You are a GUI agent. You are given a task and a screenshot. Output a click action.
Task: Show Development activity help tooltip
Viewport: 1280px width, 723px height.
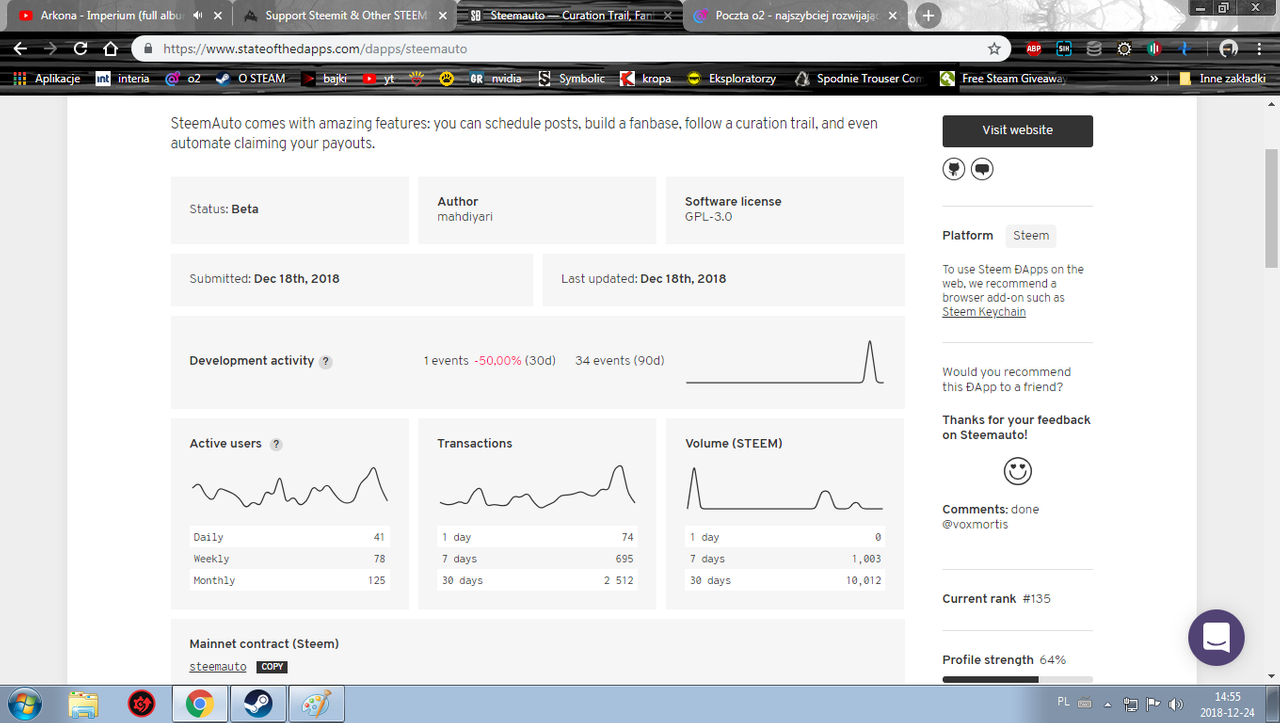(326, 361)
